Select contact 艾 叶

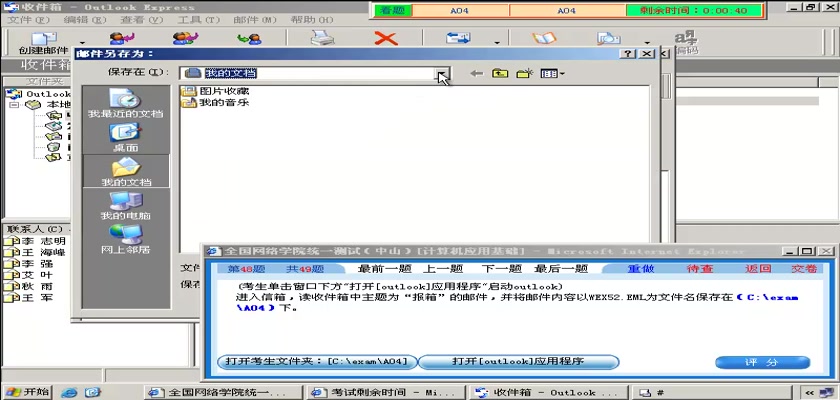click(x=29, y=275)
